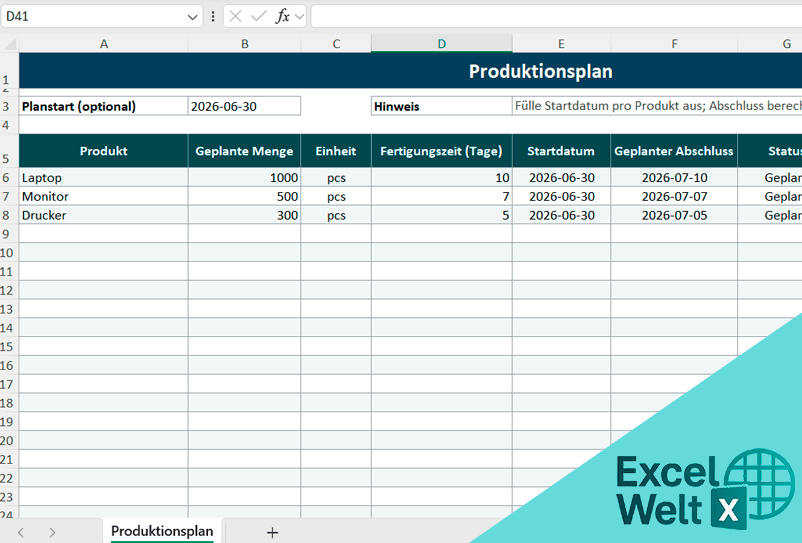Click the 'Geplante Menge' column heading
This screenshot has height=543, width=802.
[244, 151]
